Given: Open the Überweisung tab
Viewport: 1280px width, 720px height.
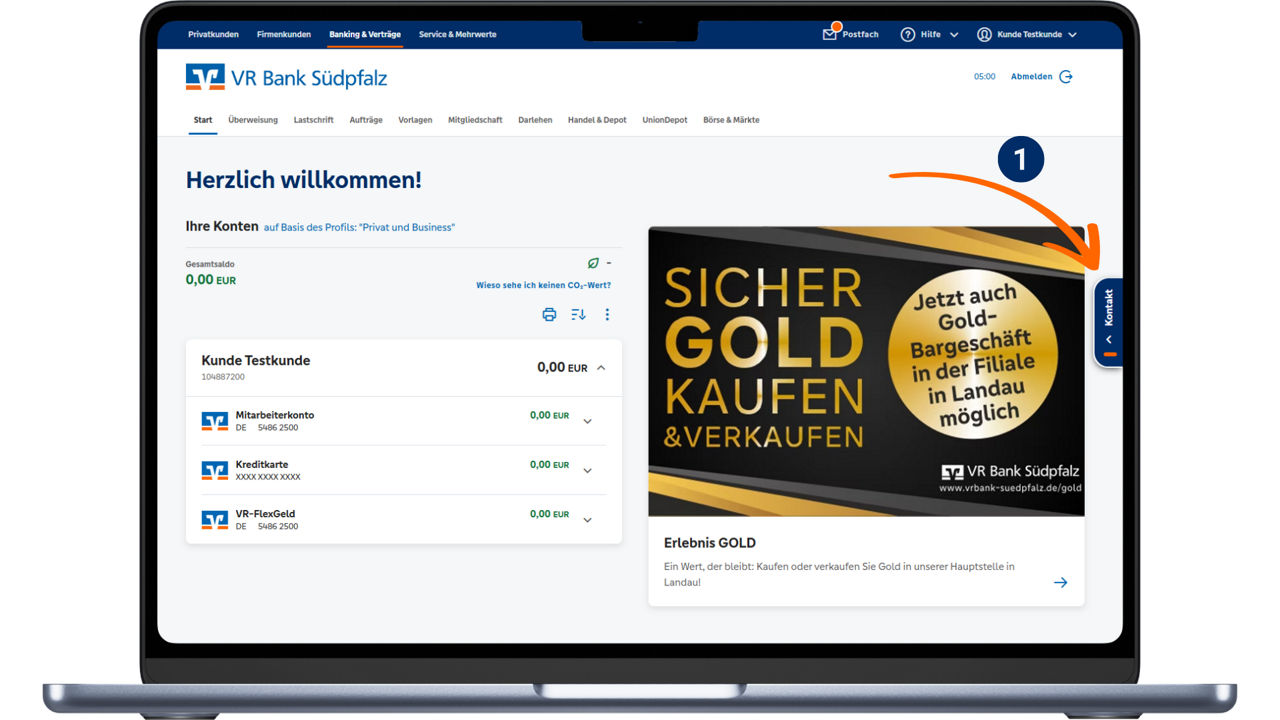Looking at the screenshot, I should click(253, 120).
